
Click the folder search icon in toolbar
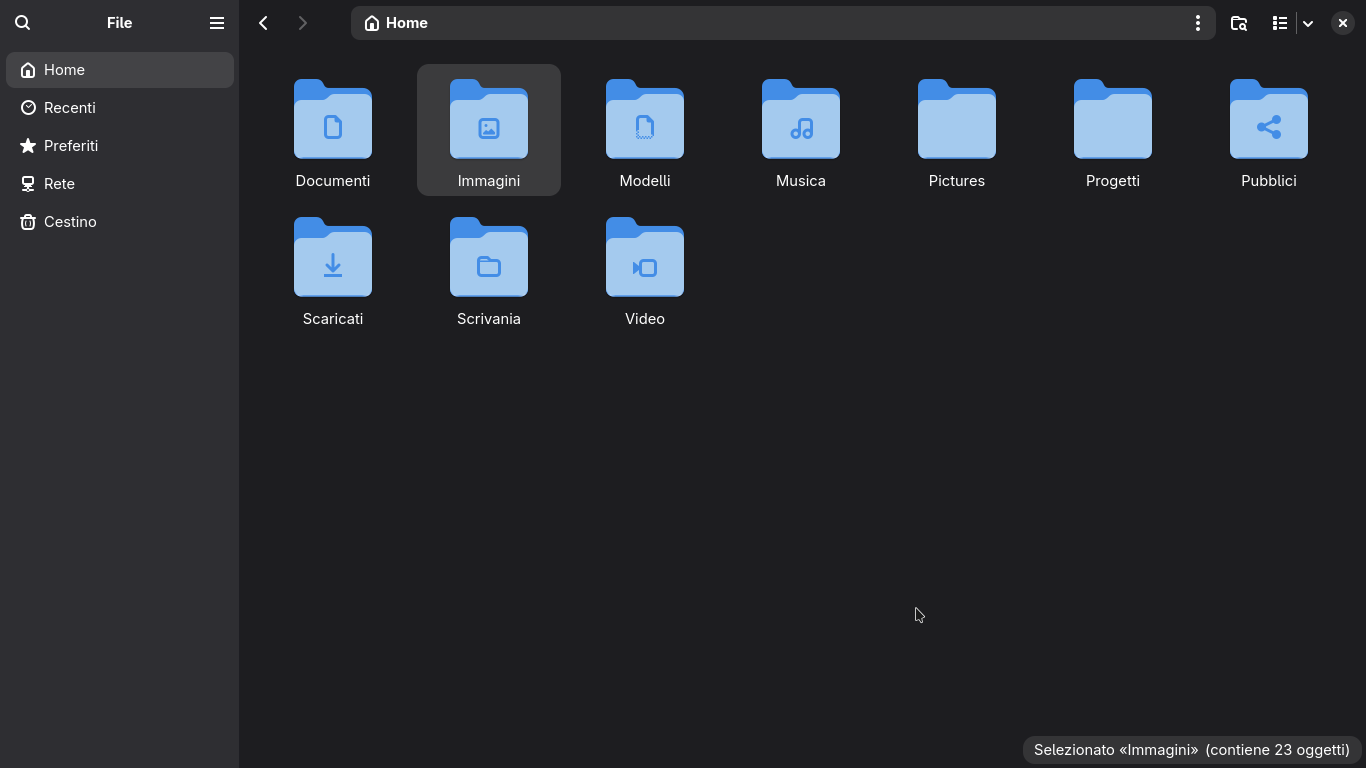point(1239,23)
